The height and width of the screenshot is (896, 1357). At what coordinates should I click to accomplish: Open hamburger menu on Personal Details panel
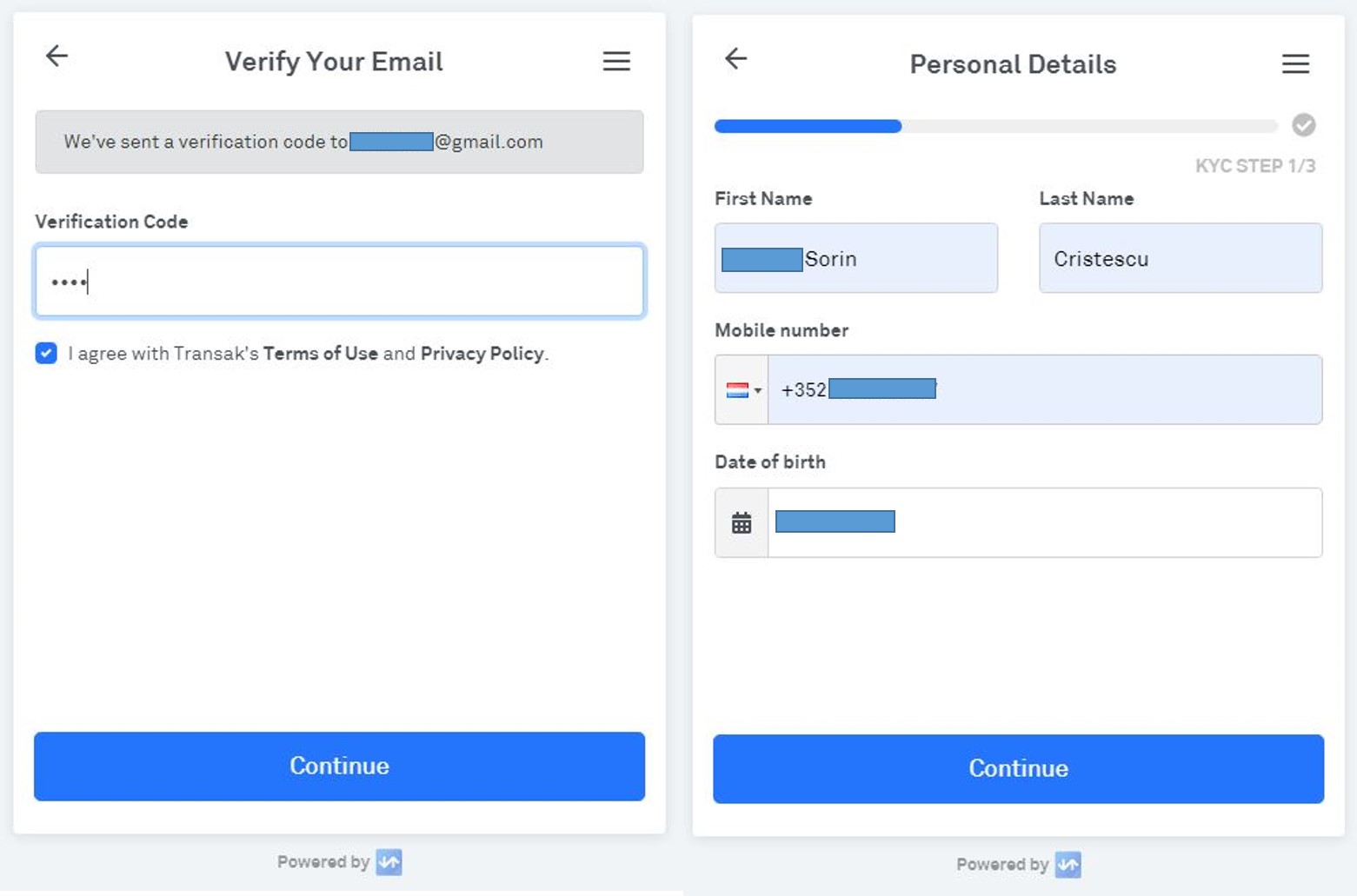click(x=1295, y=63)
